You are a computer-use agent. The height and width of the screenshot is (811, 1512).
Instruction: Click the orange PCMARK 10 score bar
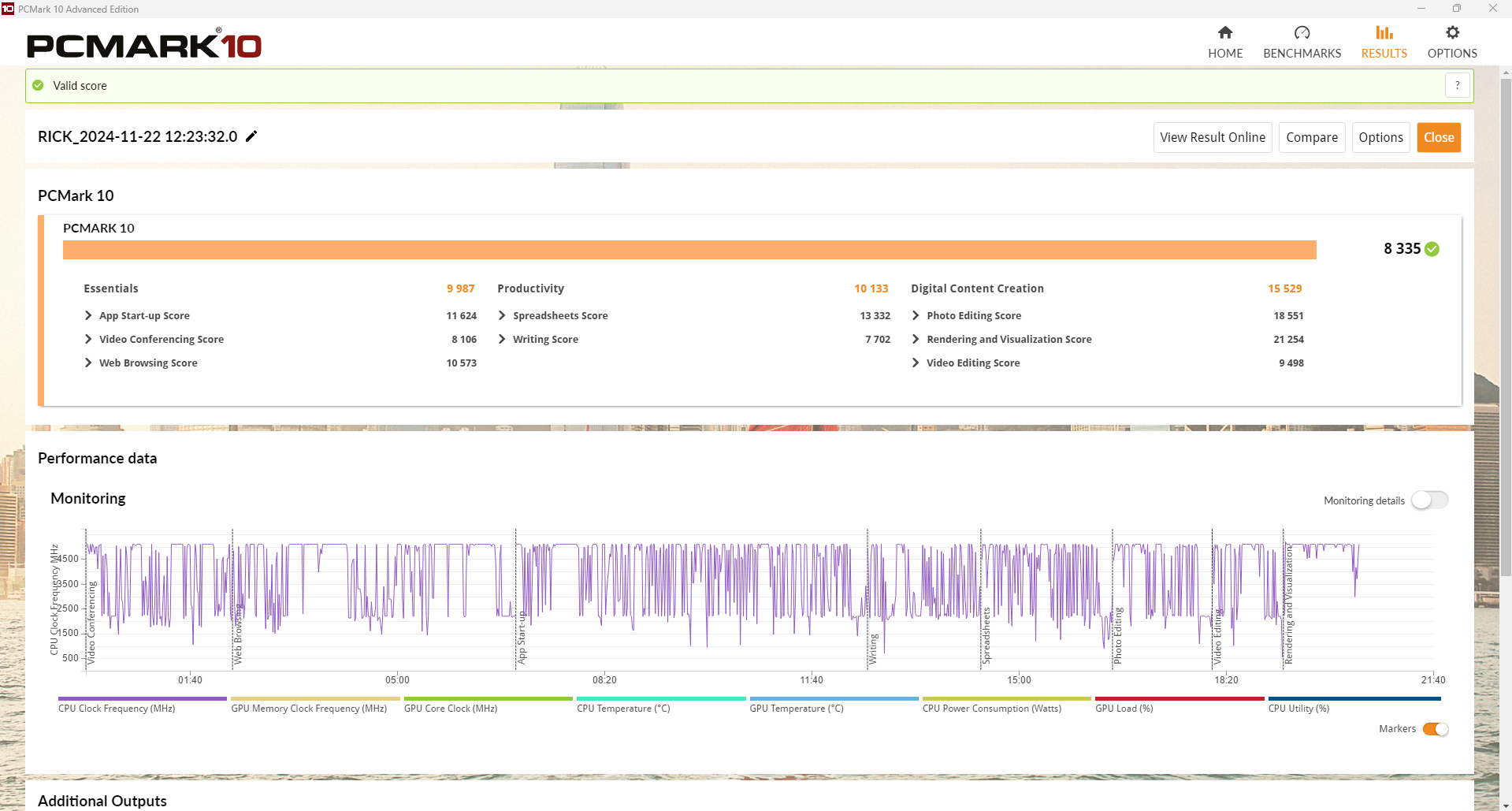(689, 250)
